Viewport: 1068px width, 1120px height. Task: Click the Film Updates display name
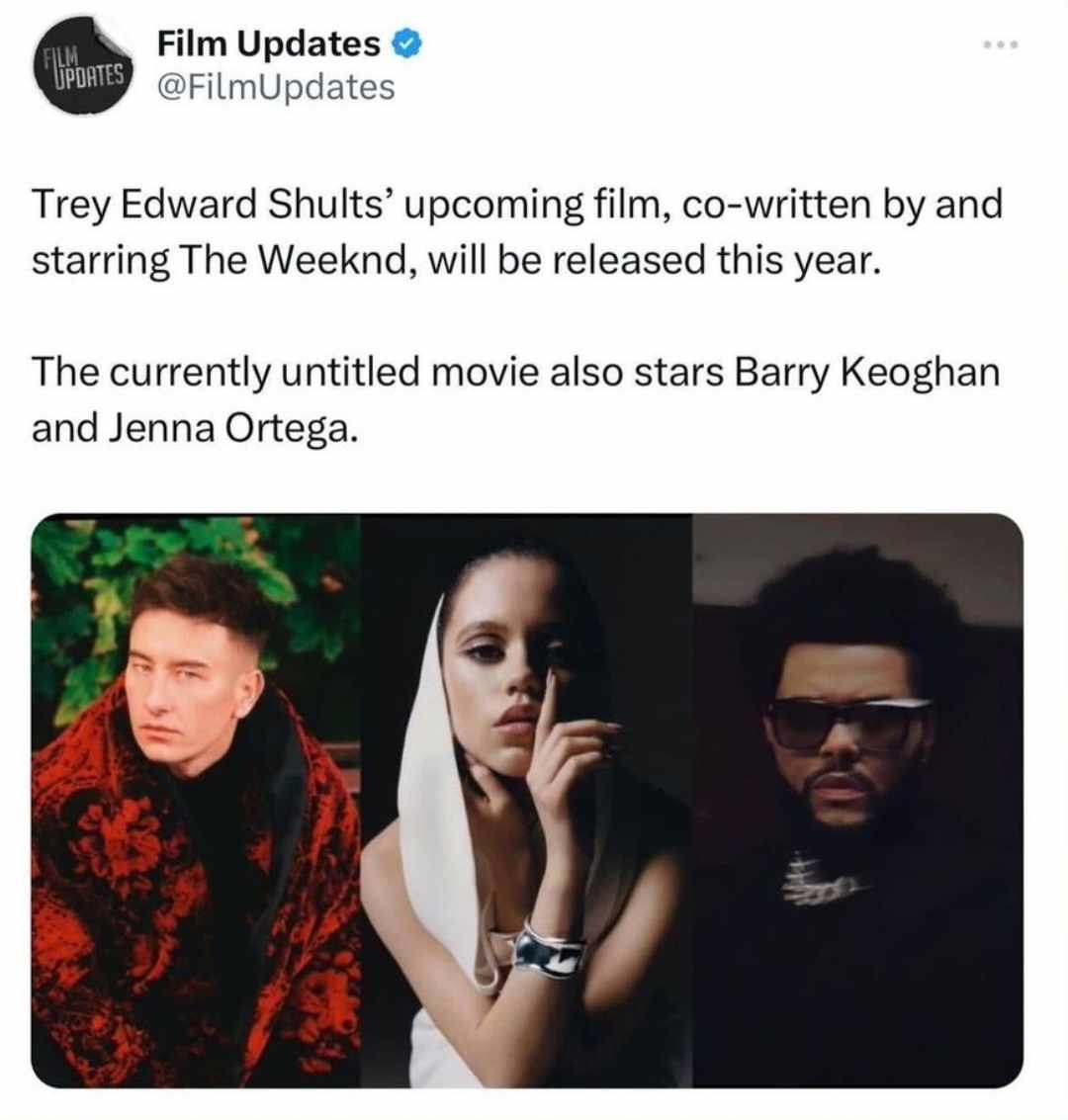point(268,44)
